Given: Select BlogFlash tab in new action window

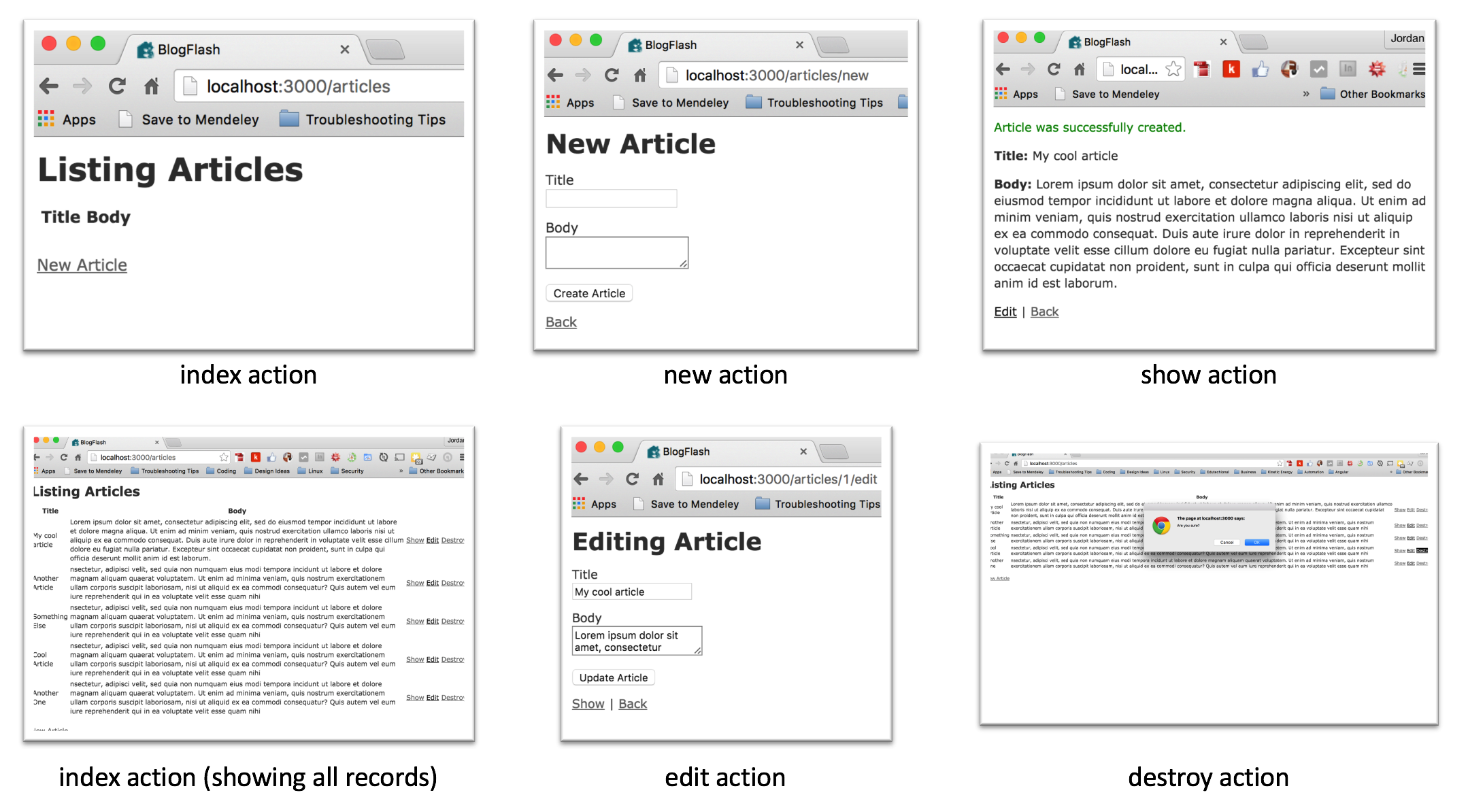Looking at the screenshot, I should coord(714,45).
